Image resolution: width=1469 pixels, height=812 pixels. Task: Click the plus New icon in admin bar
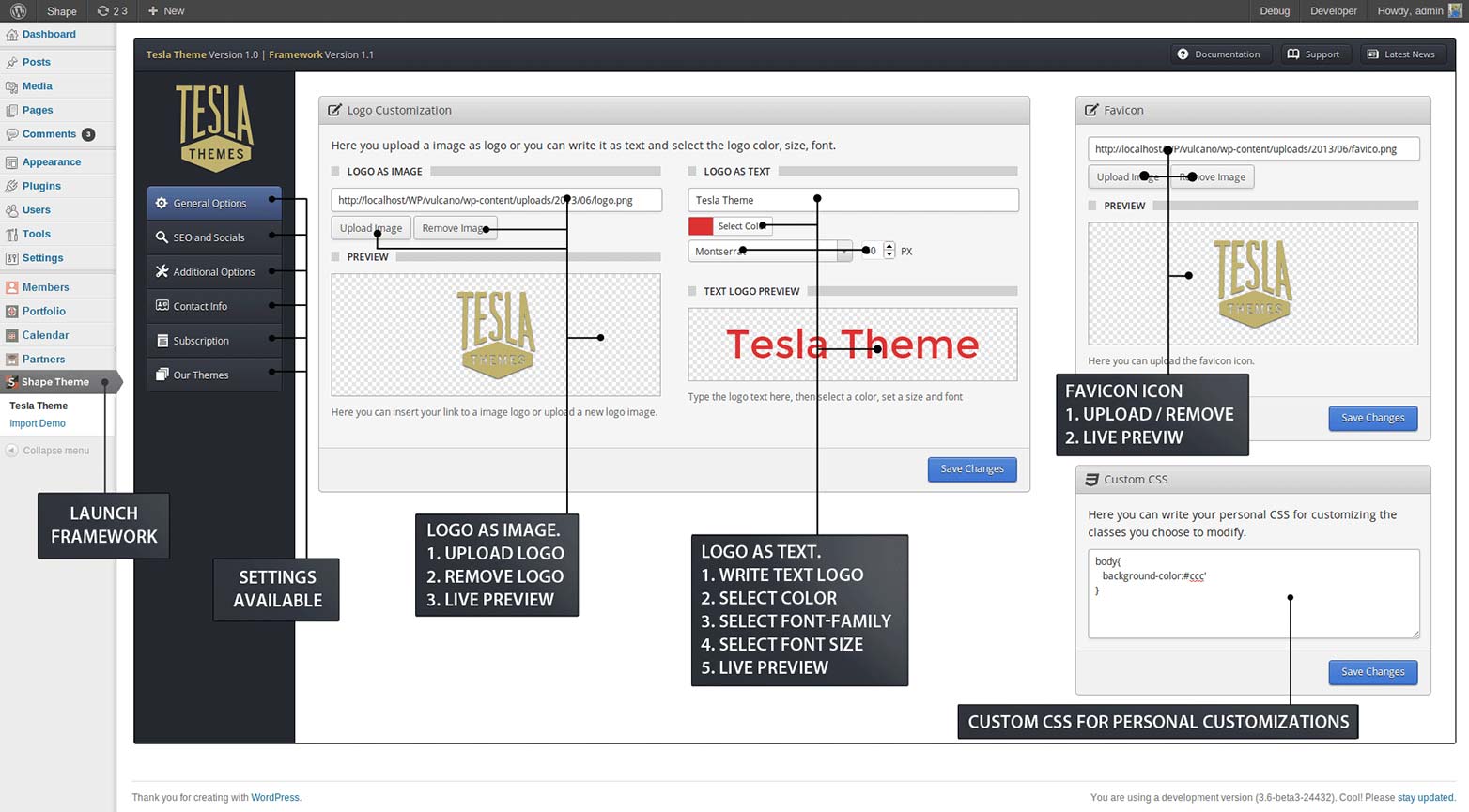pos(153,10)
